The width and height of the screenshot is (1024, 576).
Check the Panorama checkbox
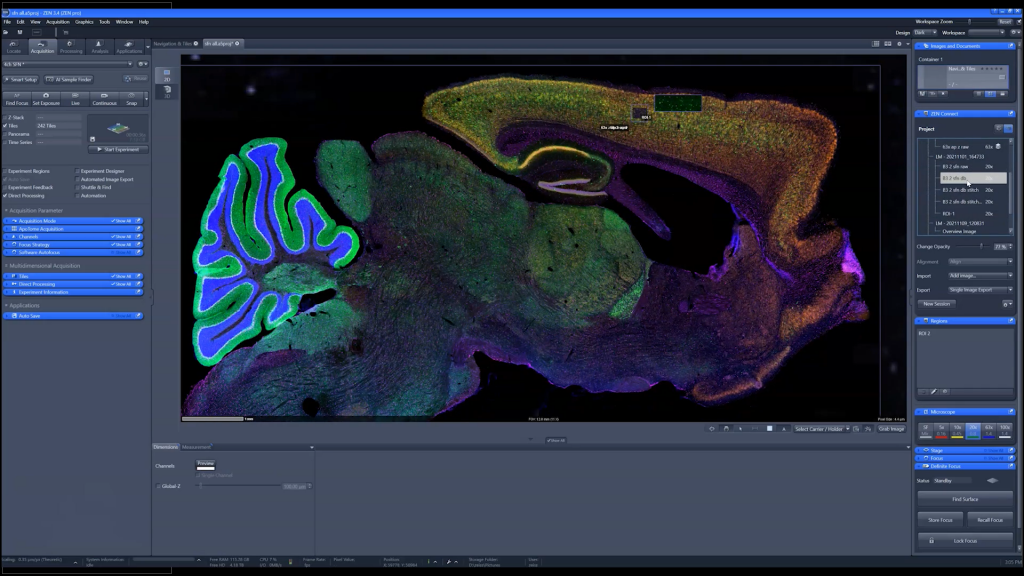click(x=6, y=134)
